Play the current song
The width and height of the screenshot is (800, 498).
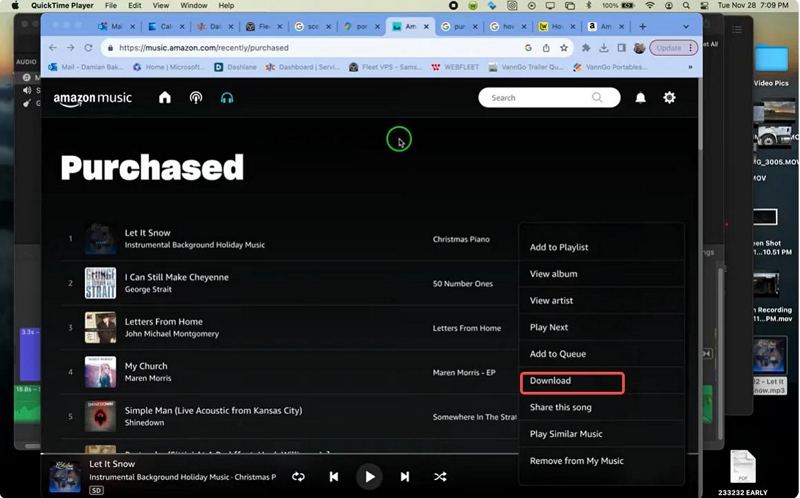tap(369, 477)
